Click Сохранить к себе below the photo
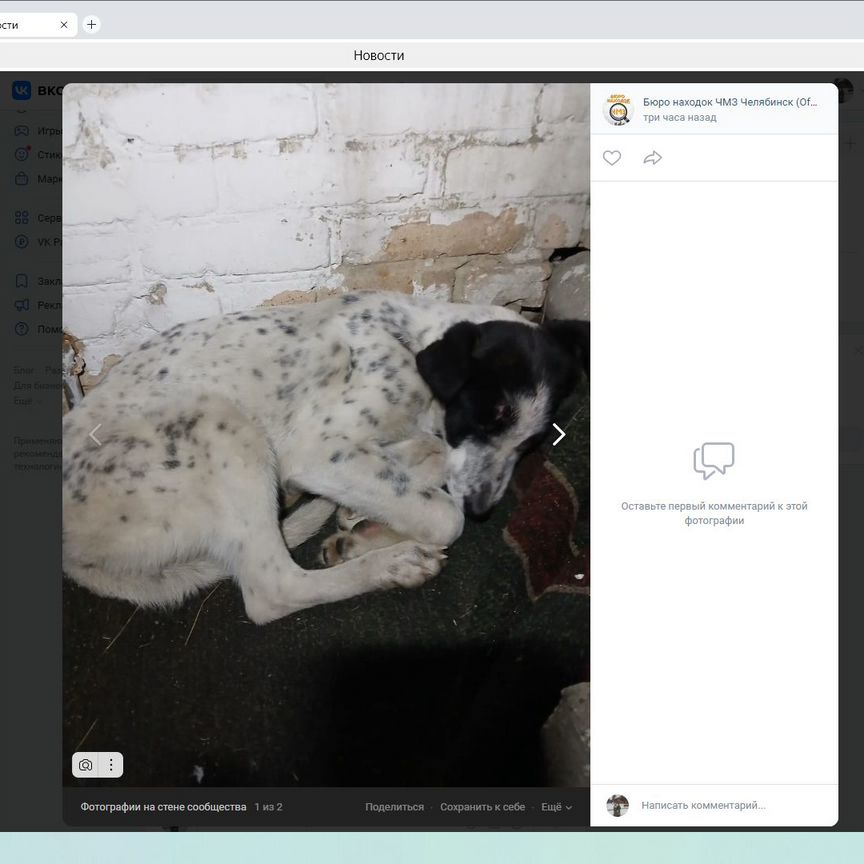The width and height of the screenshot is (864, 864). tap(482, 807)
